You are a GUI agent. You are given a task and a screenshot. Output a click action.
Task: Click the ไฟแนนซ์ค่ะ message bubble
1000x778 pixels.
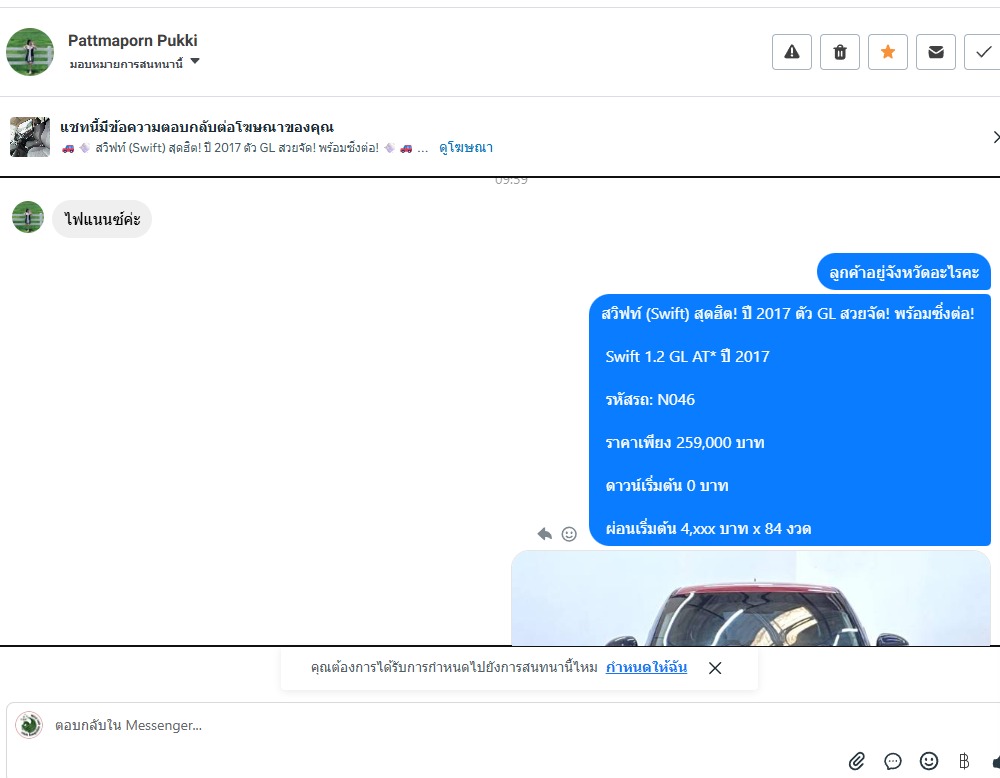[x=102, y=219]
